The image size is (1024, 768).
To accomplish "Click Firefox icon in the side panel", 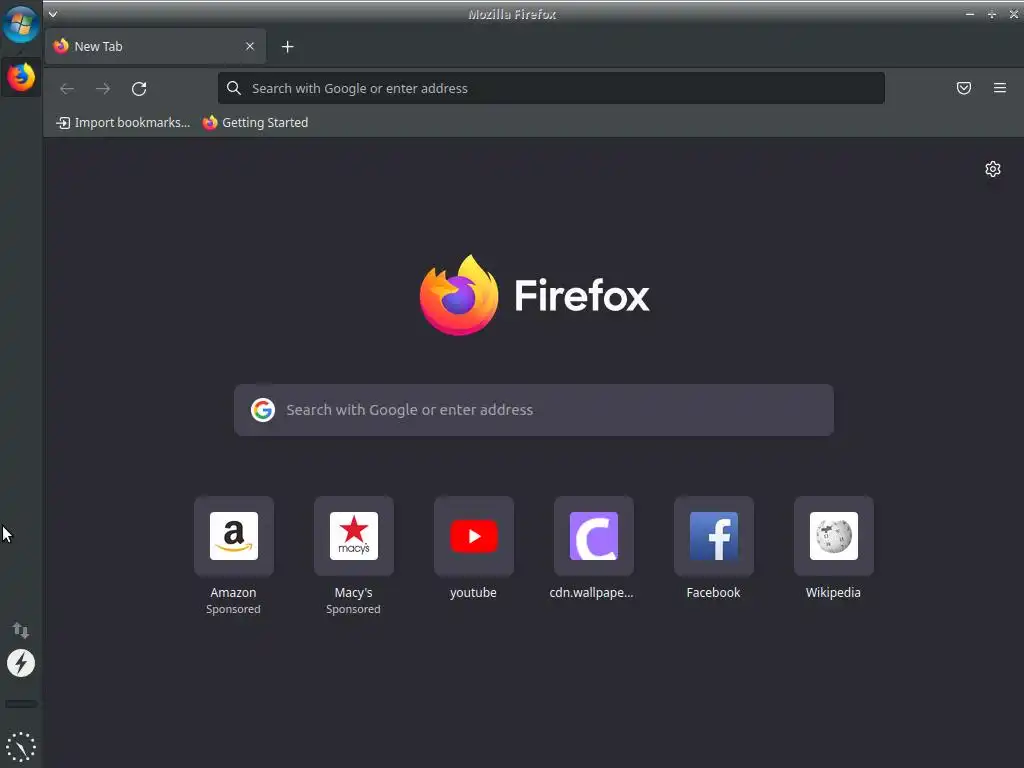I will tap(21, 77).
